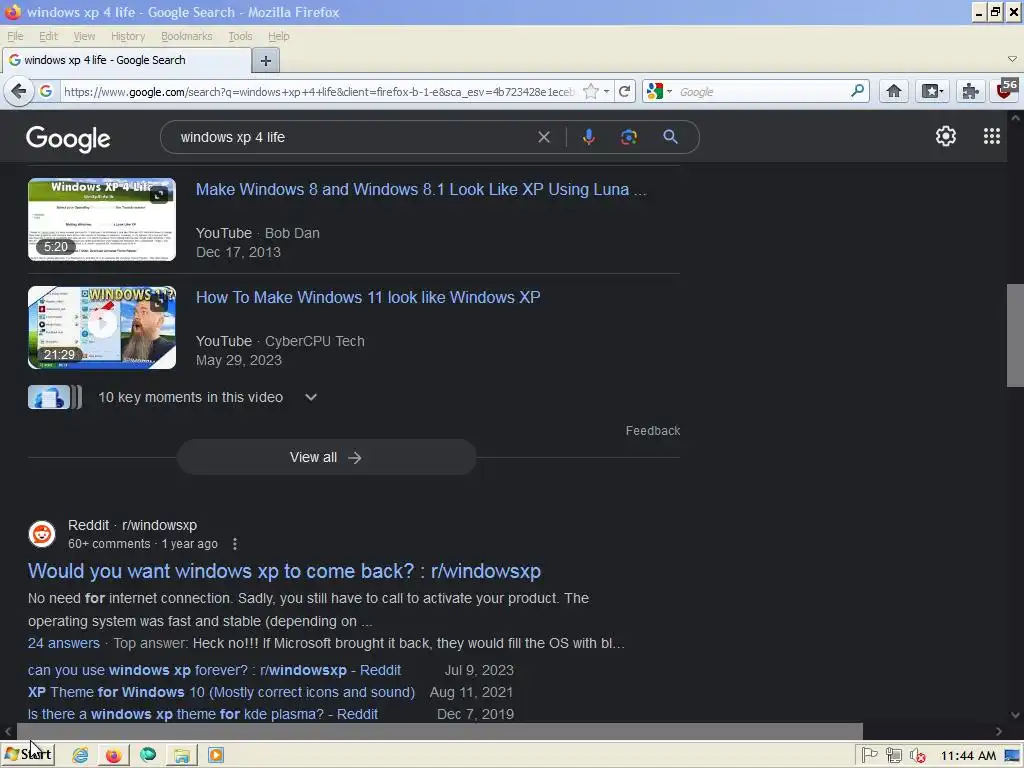Click the Firefox icon in the taskbar
Image resolution: width=1024 pixels, height=768 pixels.
[x=114, y=755]
